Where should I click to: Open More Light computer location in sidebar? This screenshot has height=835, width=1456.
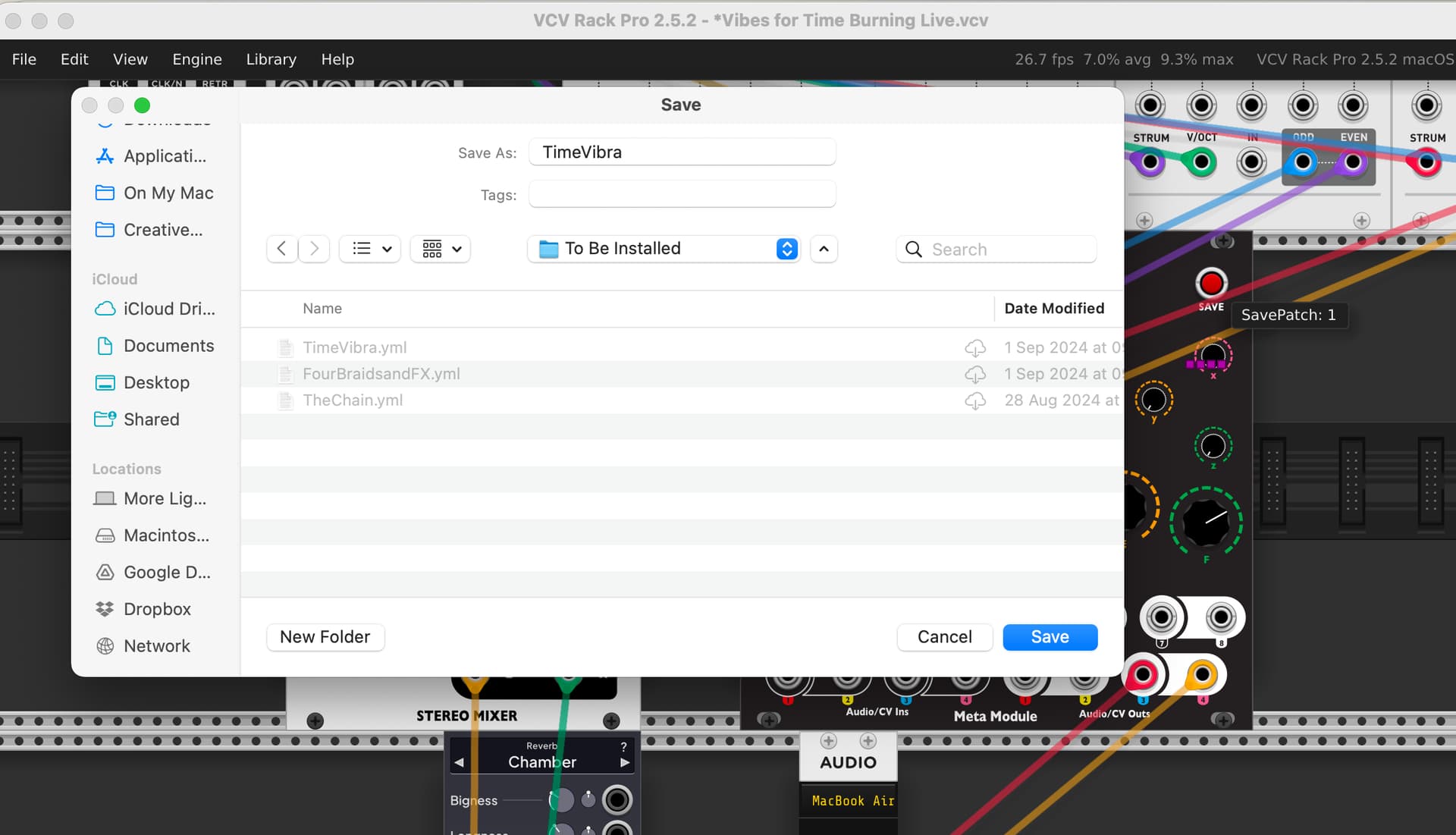151,498
